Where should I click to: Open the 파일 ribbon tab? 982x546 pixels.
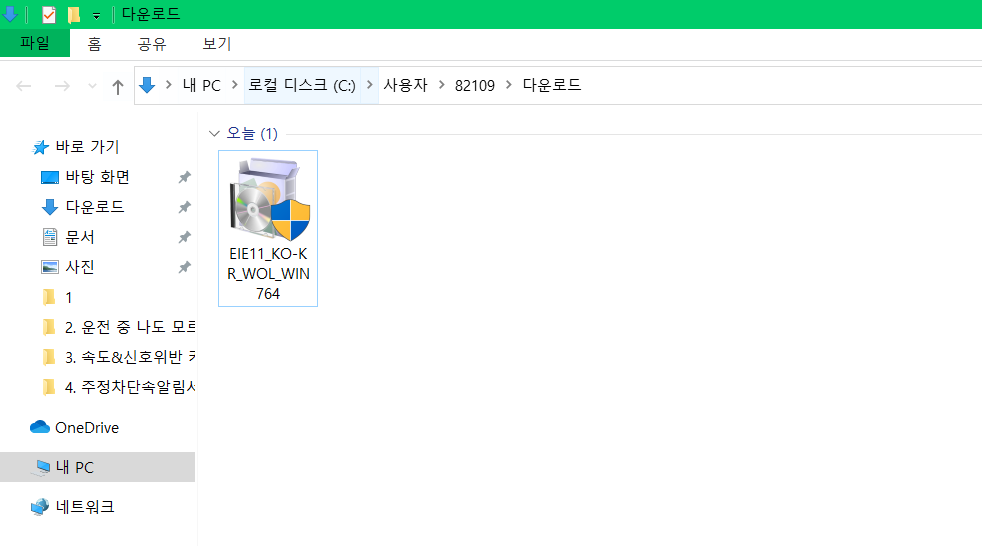click(x=34, y=43)
